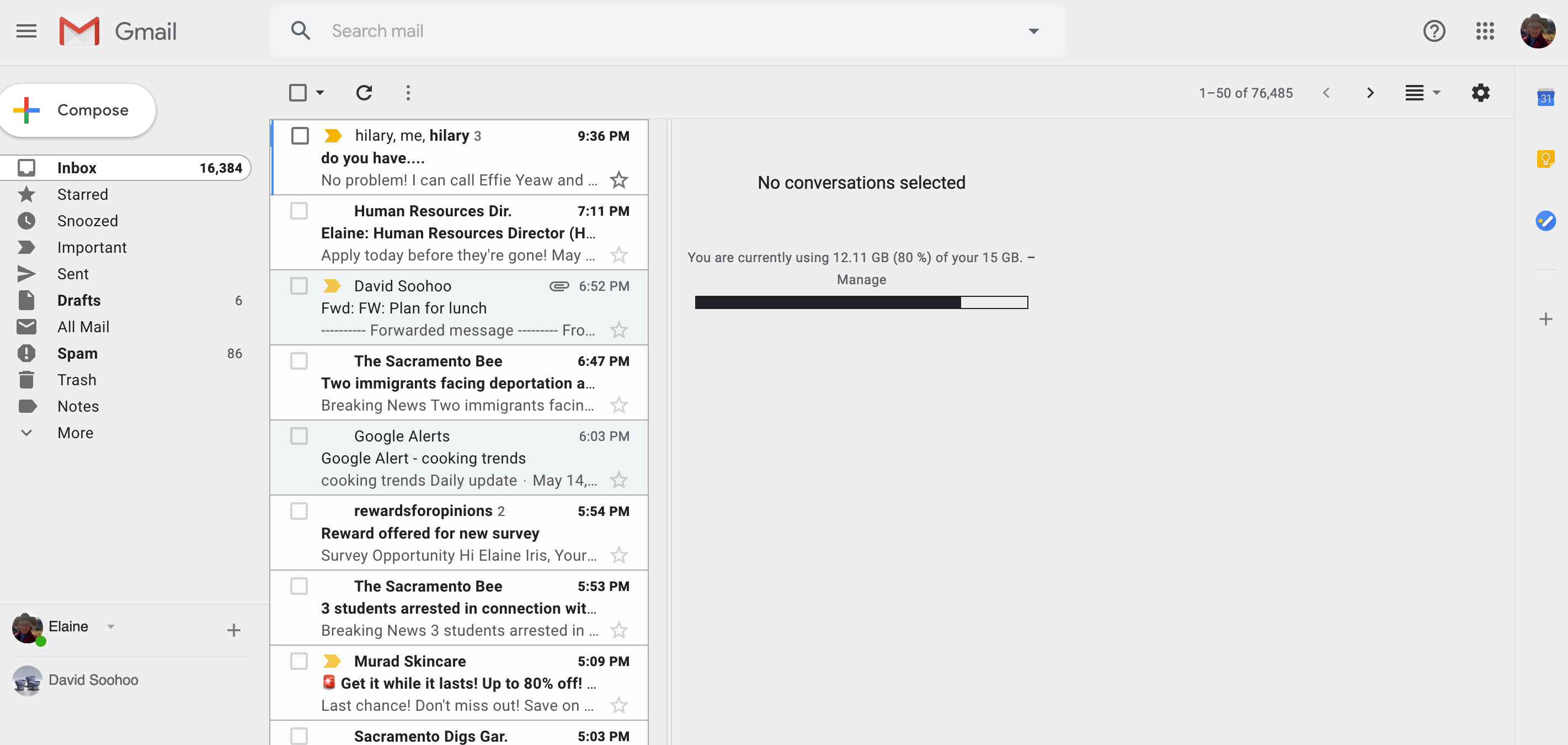Switch to the Inbox tab
The height and width of the screenshot is (745, 1568).
point(76,167)
